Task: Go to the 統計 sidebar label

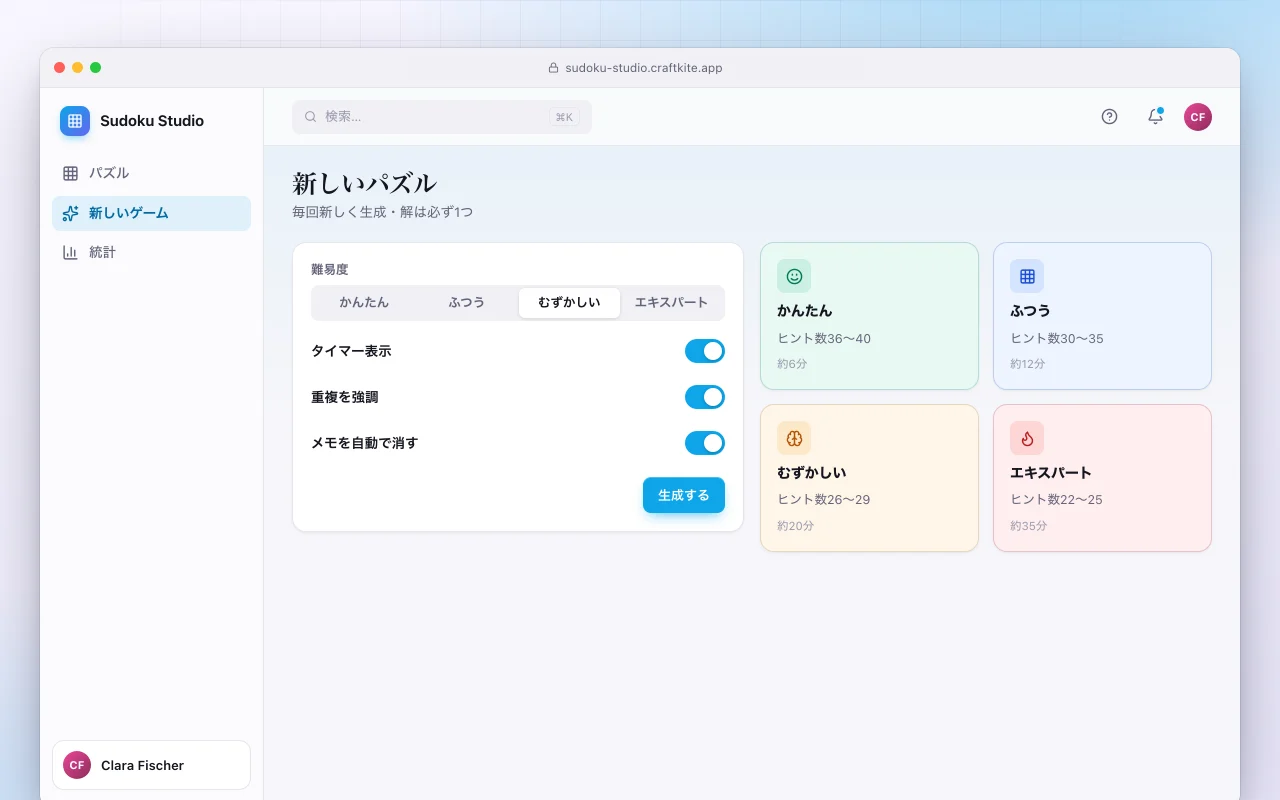Action: click(x=102, y=253)
